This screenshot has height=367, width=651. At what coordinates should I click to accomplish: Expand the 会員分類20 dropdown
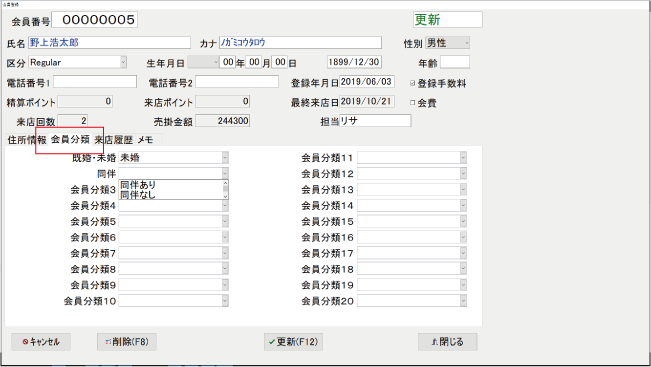coord(463,301)
